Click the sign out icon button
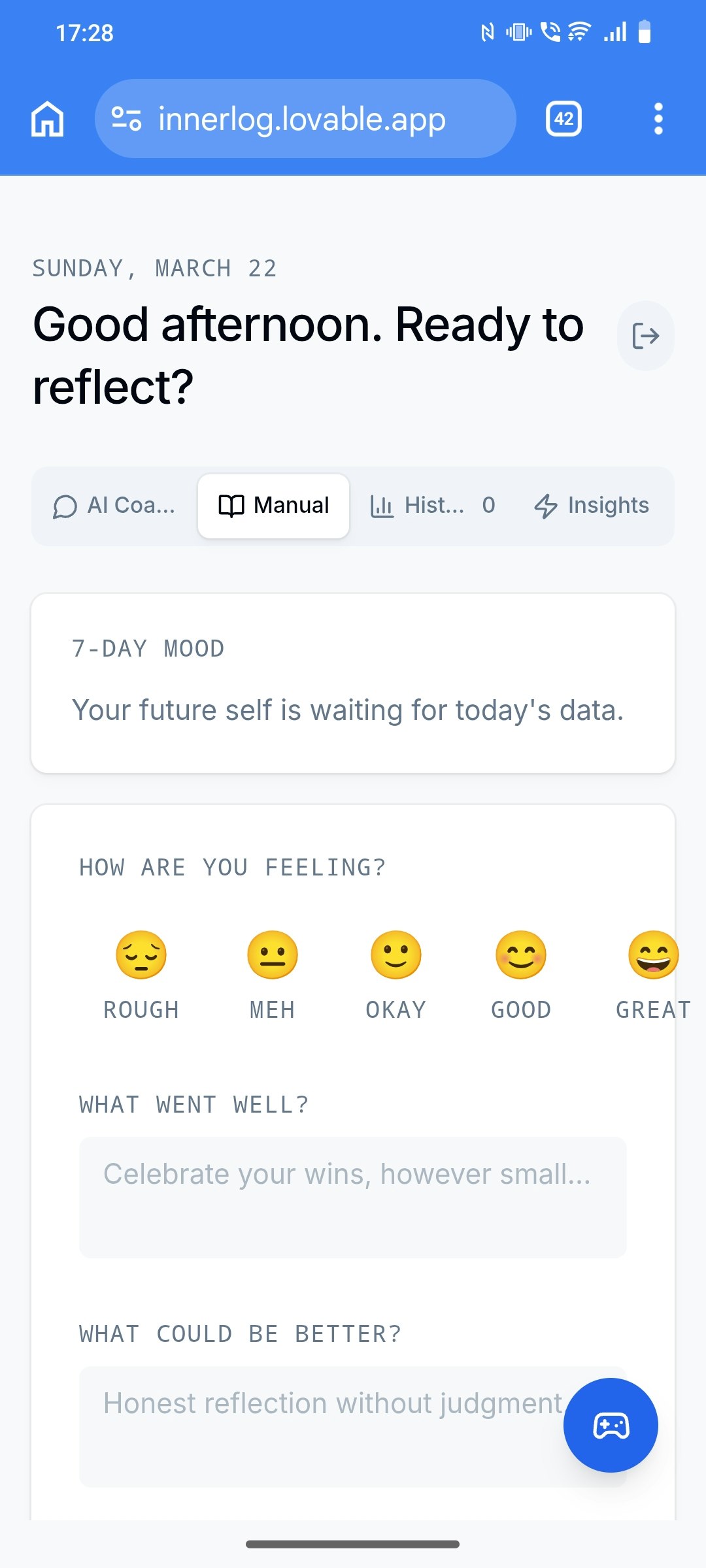706x1568 pixels. [645, 336]
